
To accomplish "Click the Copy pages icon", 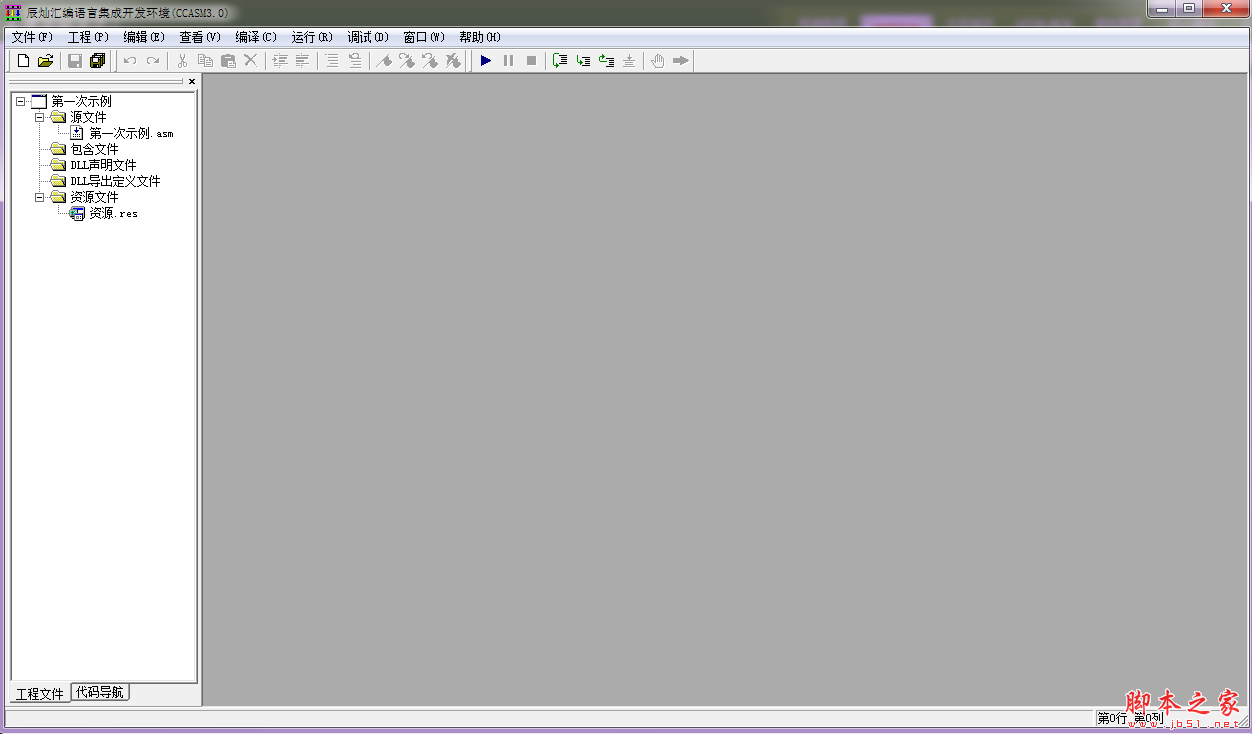I will click(x=205, y=61).
